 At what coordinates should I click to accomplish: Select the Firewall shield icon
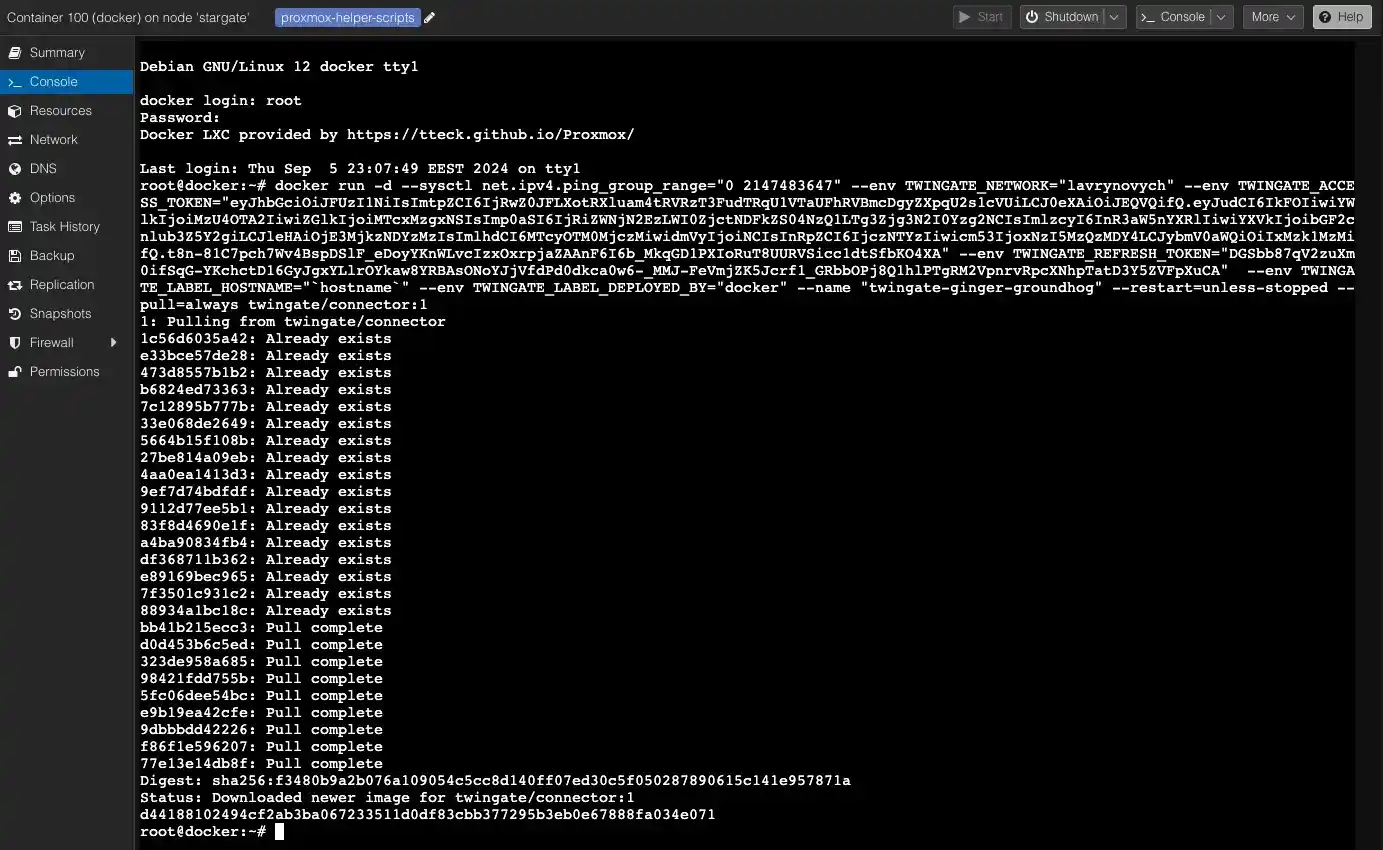pos(15,342)
